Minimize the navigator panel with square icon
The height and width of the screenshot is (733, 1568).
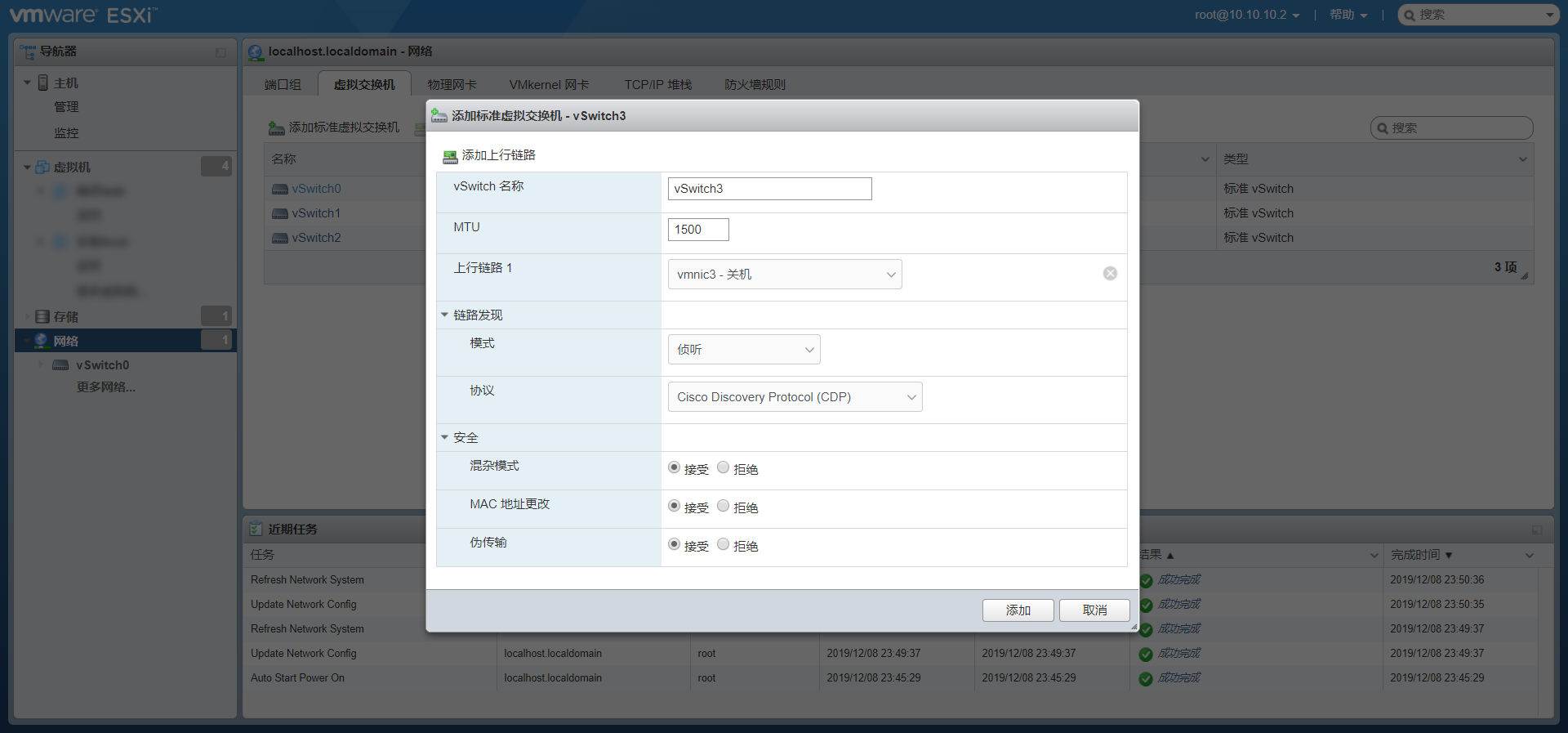[220, 52]
